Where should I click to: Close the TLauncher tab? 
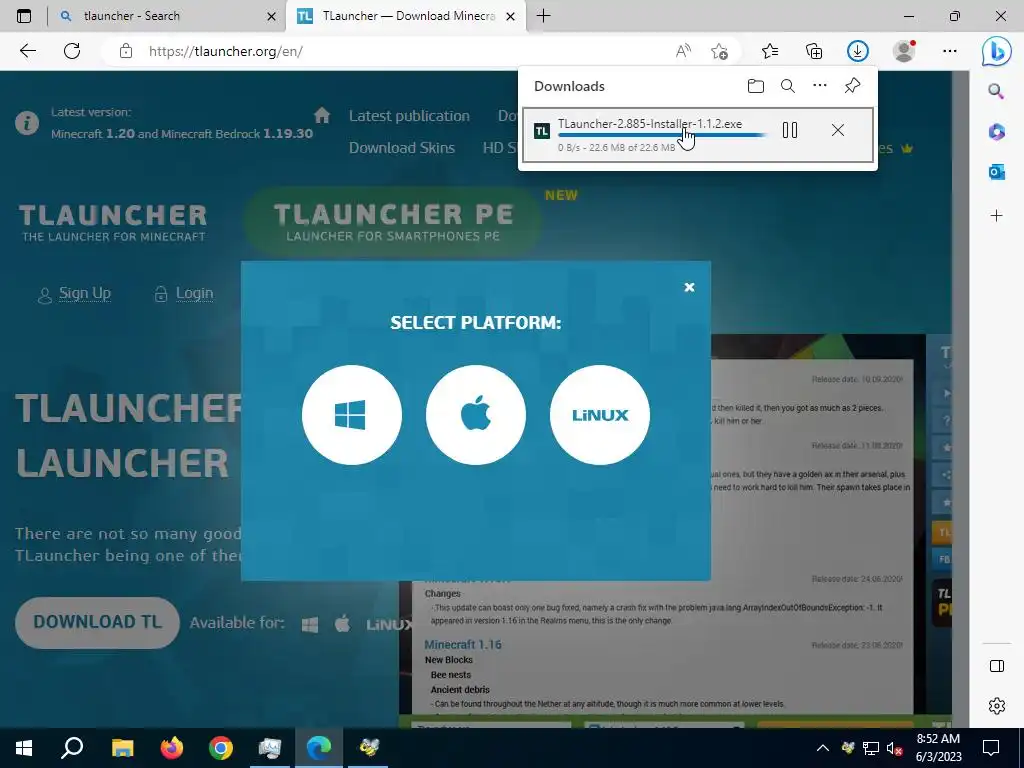[x=511, y=16]
